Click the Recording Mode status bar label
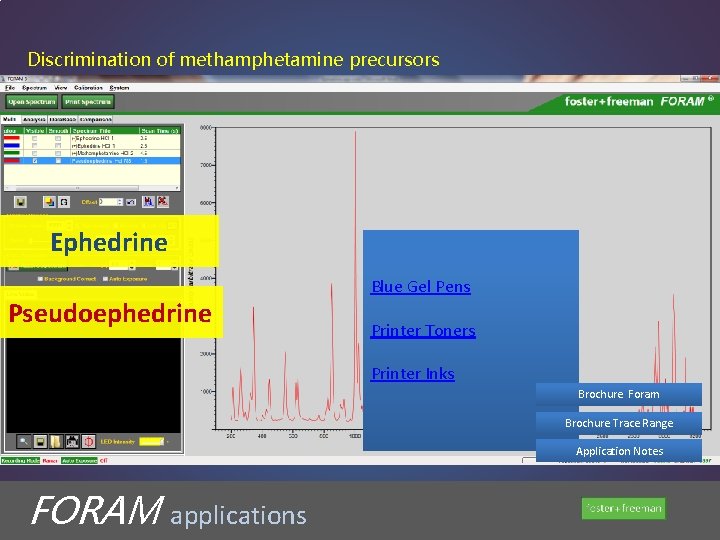Screen dimensions: 720x540 point(20,460)
